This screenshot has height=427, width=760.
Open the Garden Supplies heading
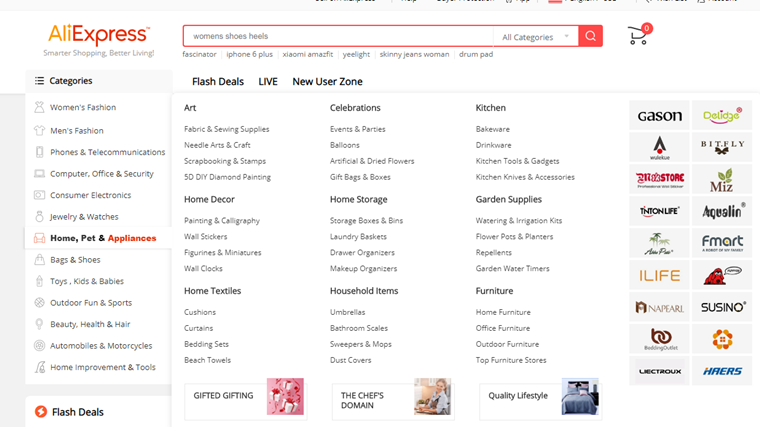[508, 199]
